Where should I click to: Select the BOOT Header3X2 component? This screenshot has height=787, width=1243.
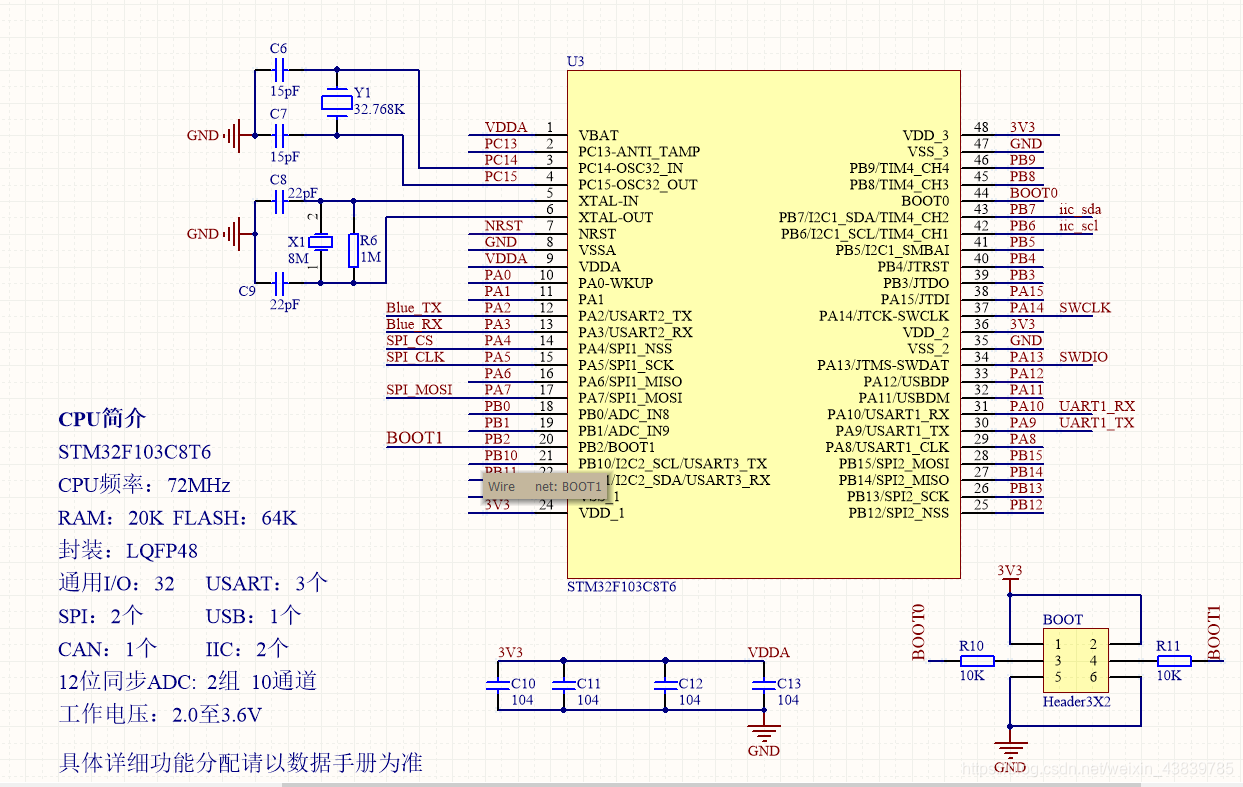click(x=1077, y=661)
